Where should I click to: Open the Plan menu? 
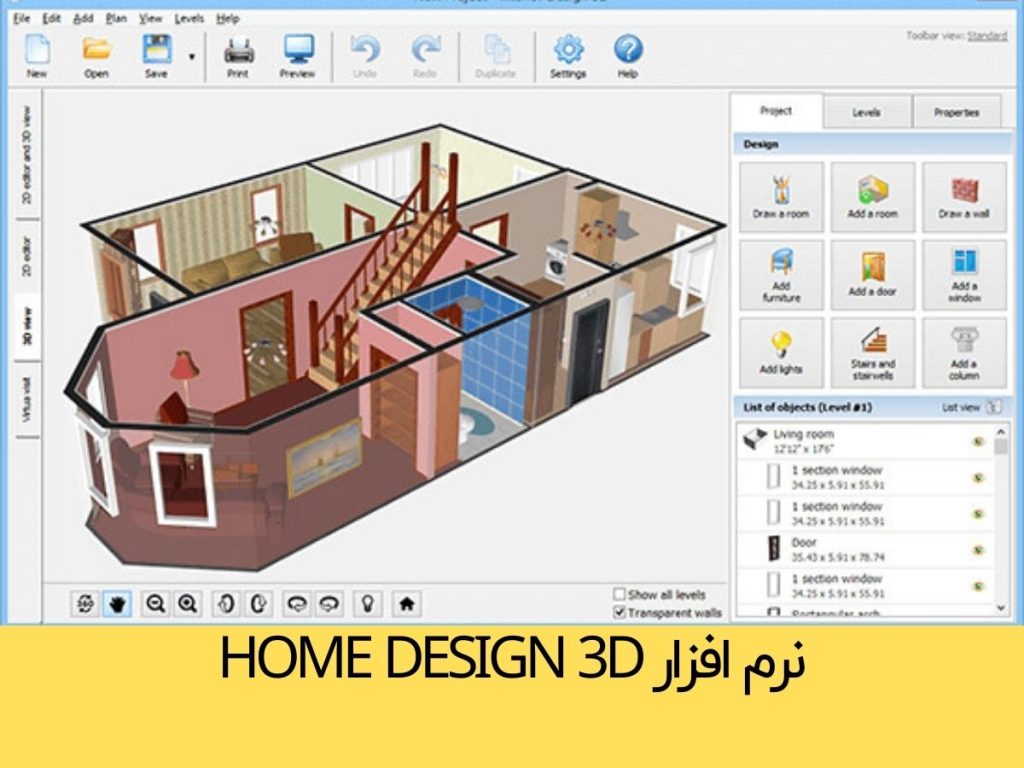116,18
